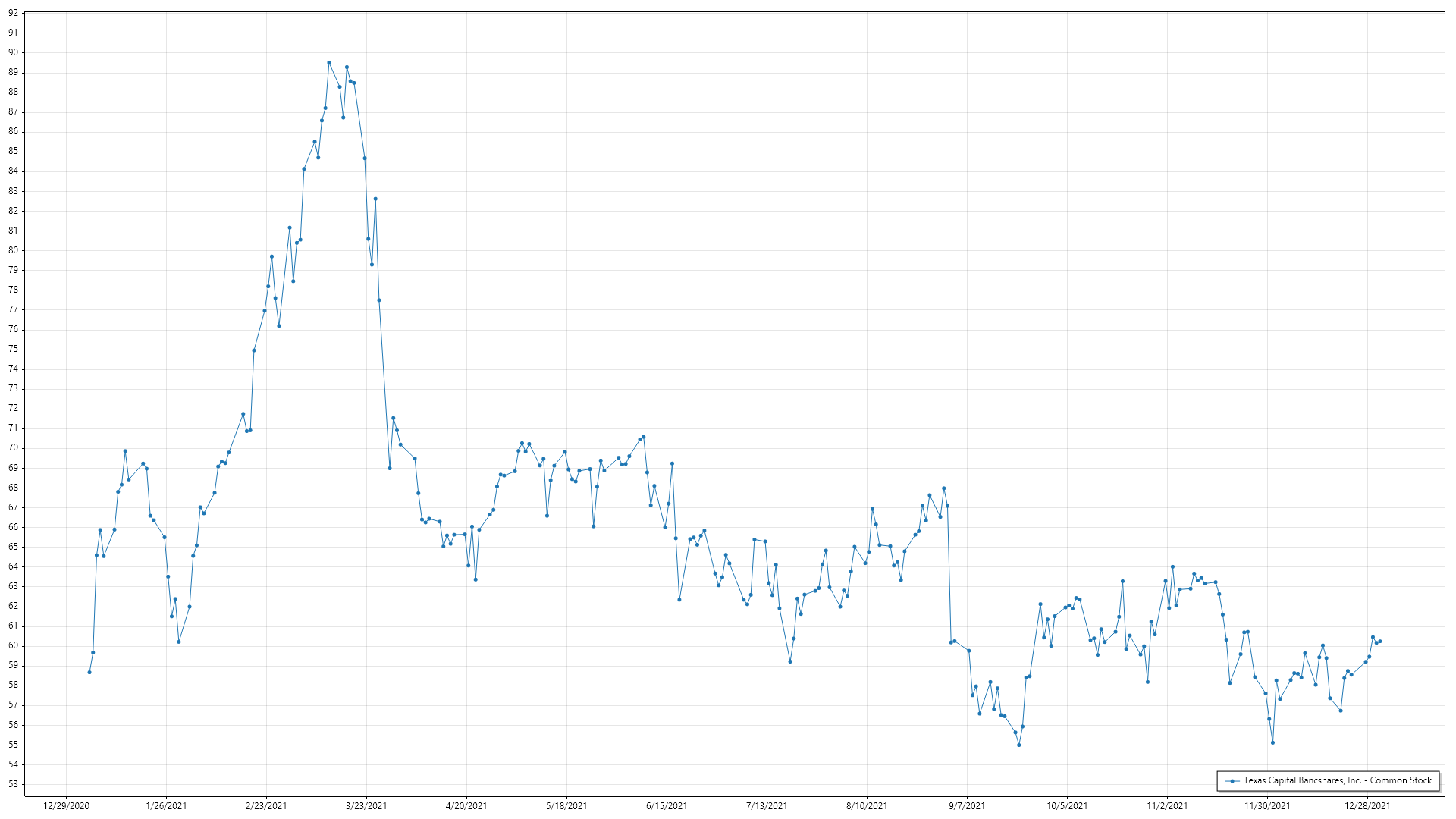Click the Texas Capital Bancshares legend label

(1337, 780)
